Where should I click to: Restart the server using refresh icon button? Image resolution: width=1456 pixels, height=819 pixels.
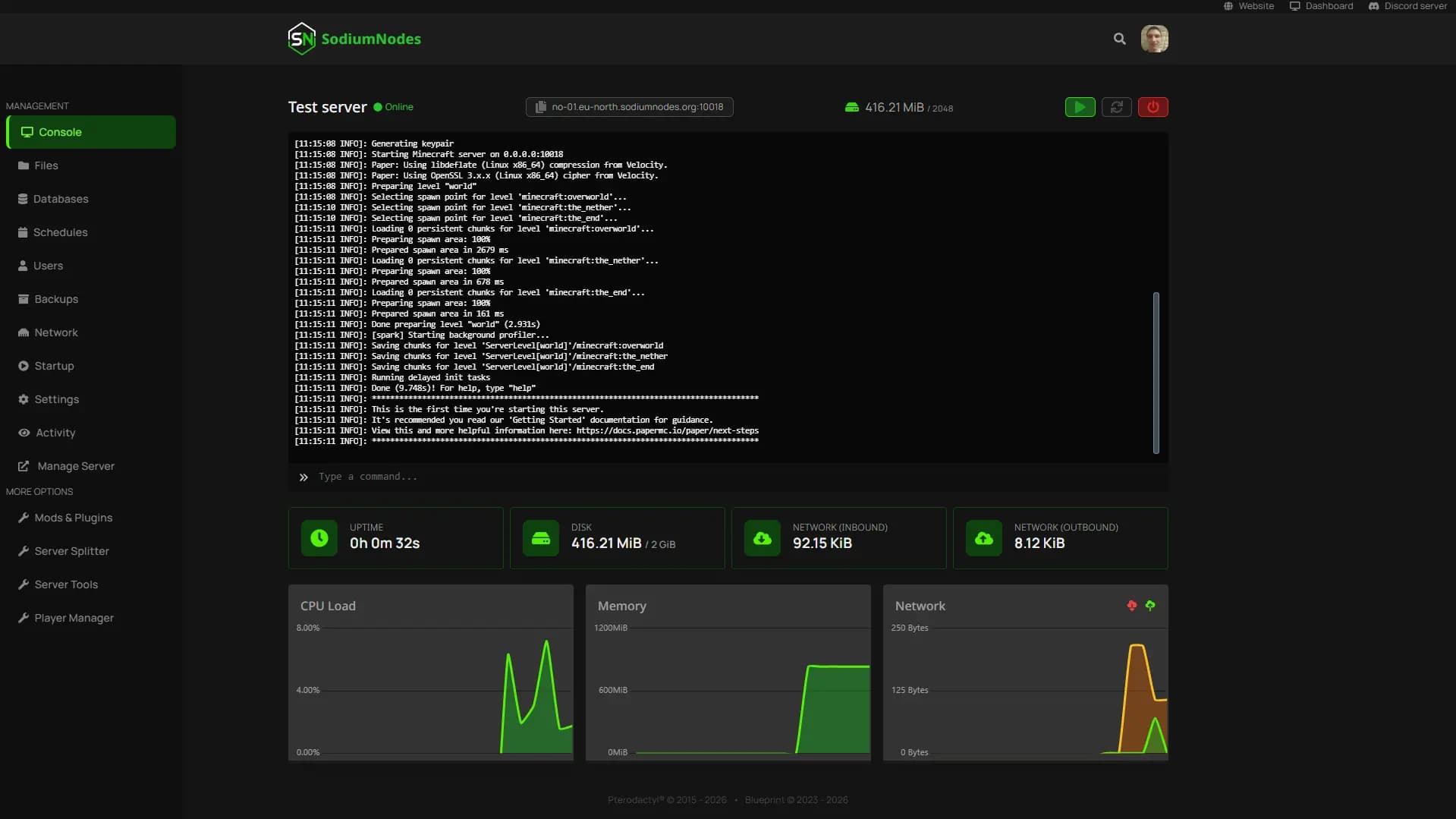pyautogui.click(x=1116, y=107)
